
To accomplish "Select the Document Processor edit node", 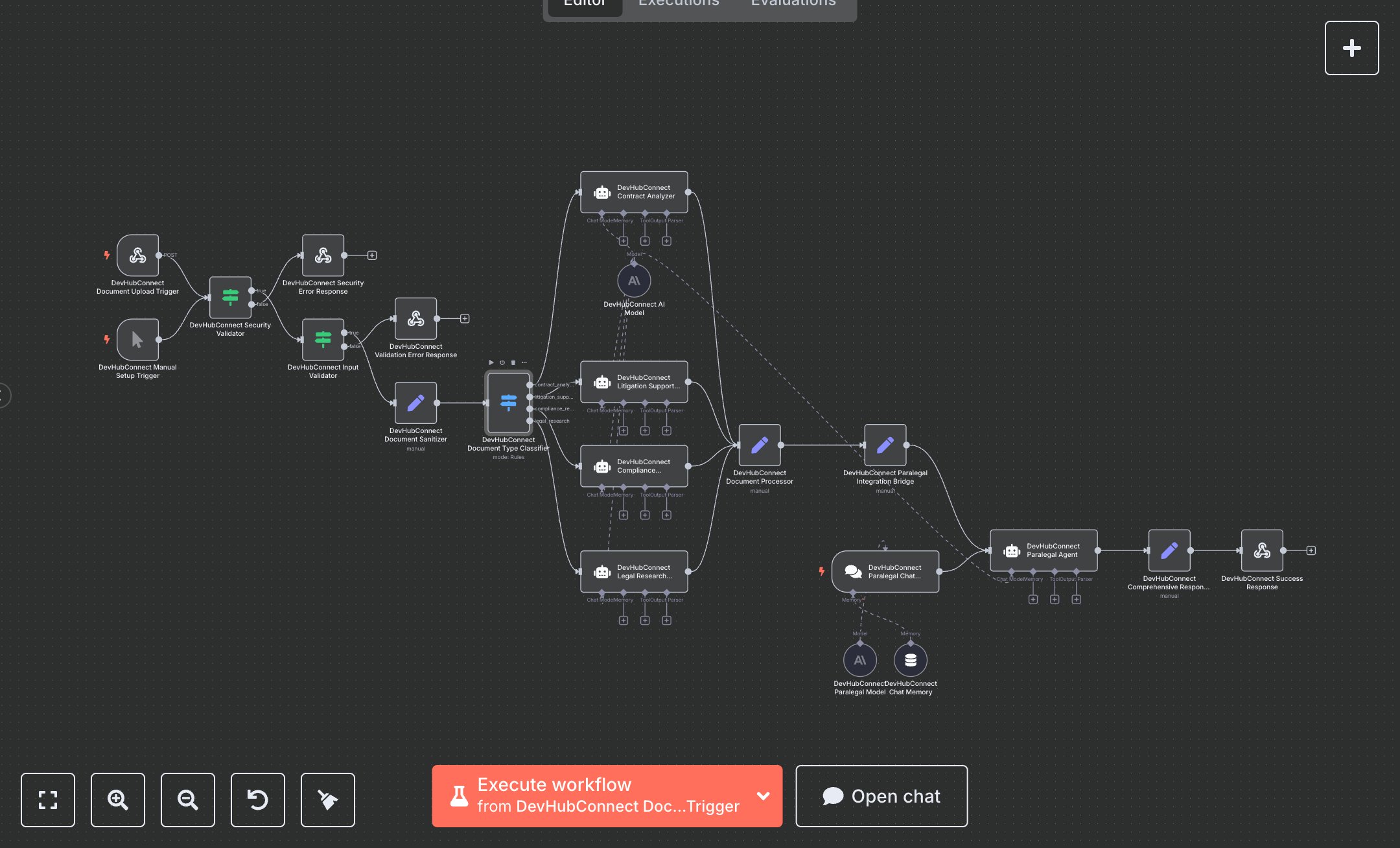I will point(760,445).
